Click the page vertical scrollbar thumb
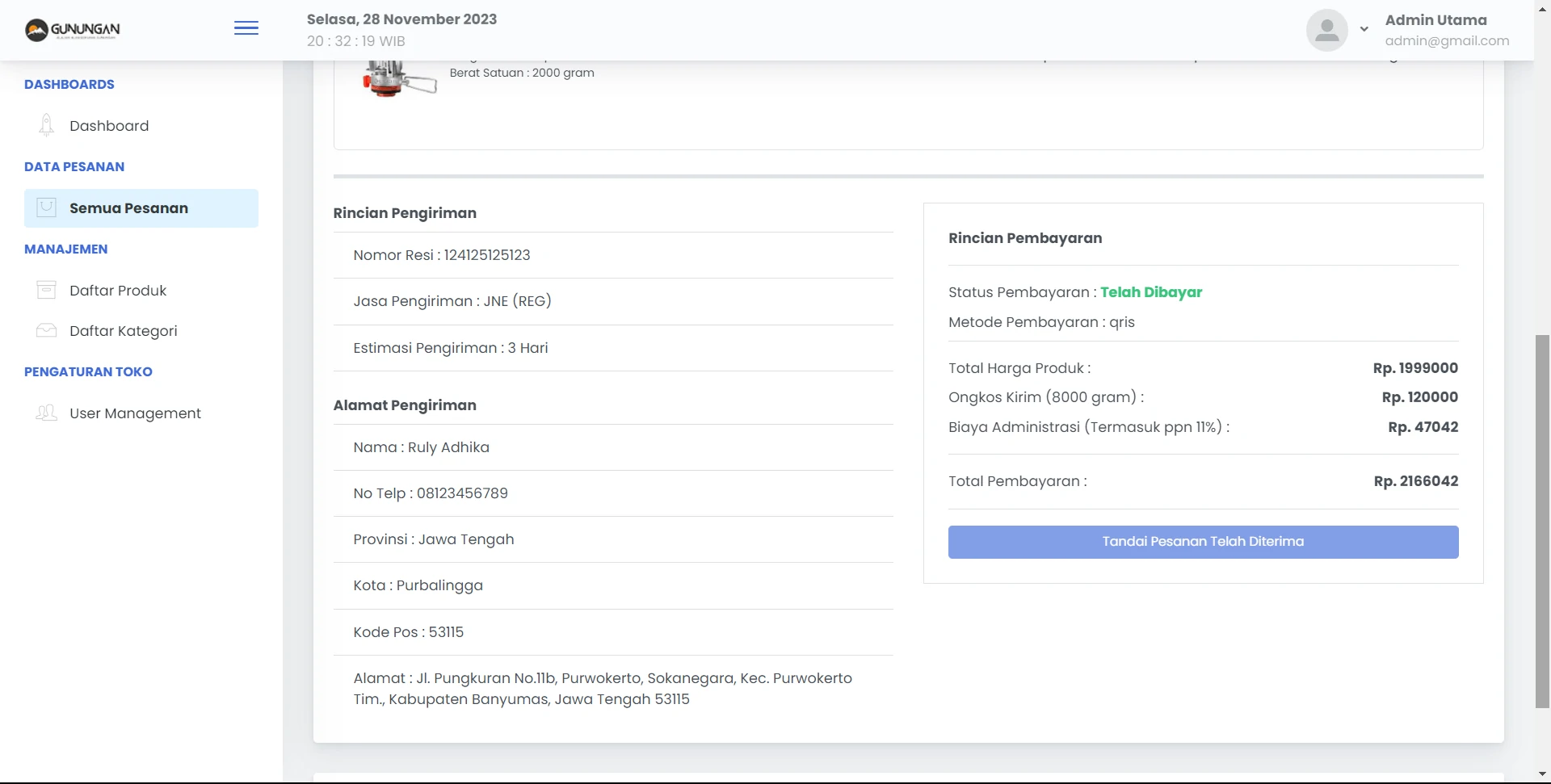Screen dimensions: 1551x784 click(1542, 521)
